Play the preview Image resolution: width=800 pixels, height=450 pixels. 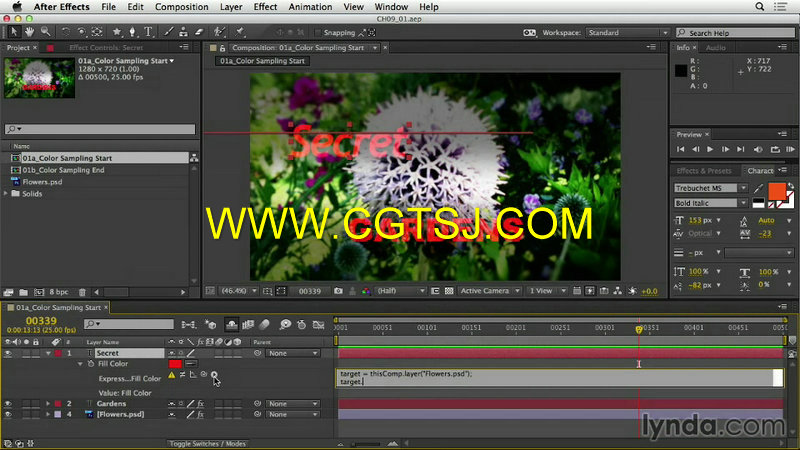pyautogui.click(x=710, y=149)
